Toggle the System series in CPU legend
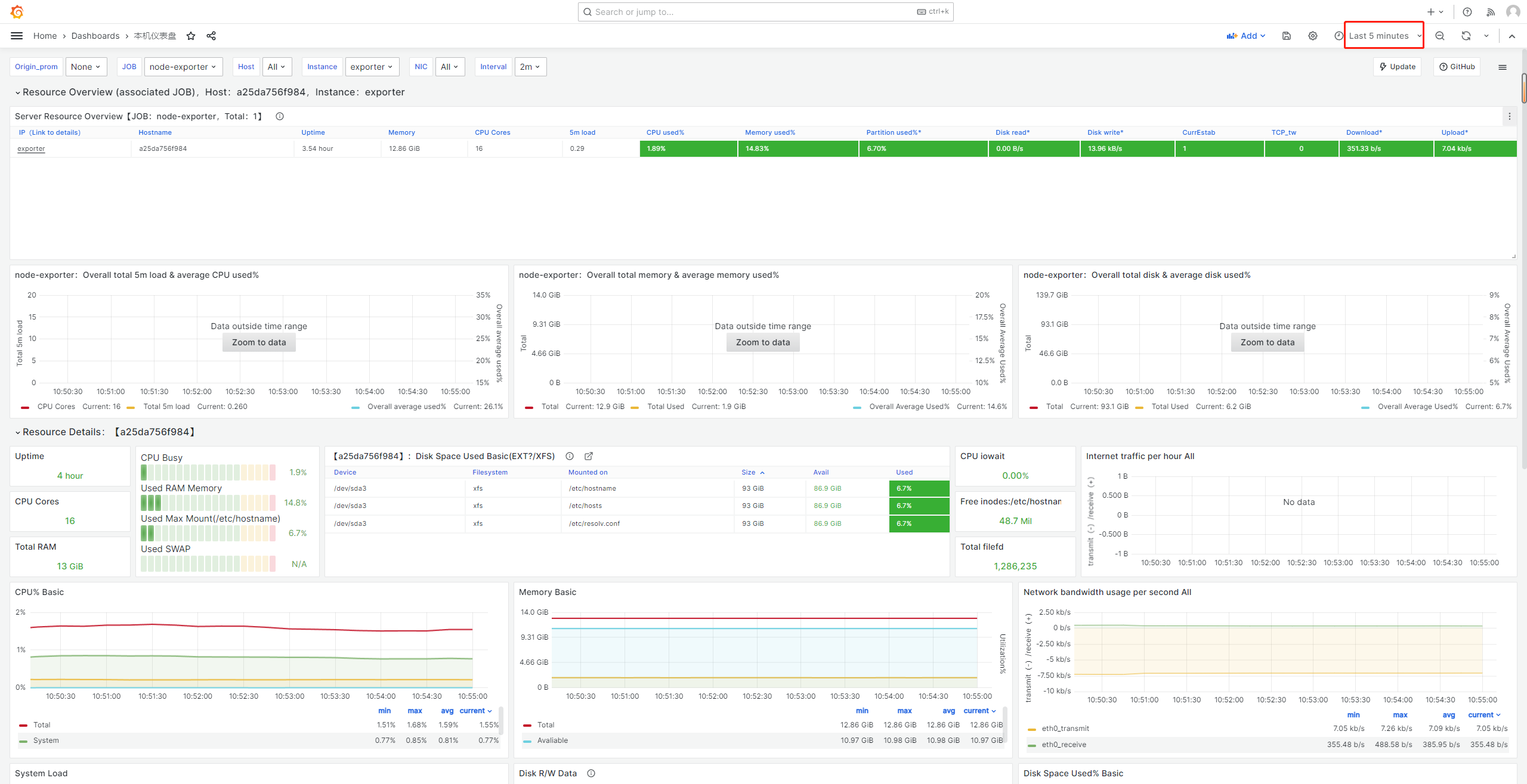The height and width of the screenshot is (784, 1527). click(46, 740)
